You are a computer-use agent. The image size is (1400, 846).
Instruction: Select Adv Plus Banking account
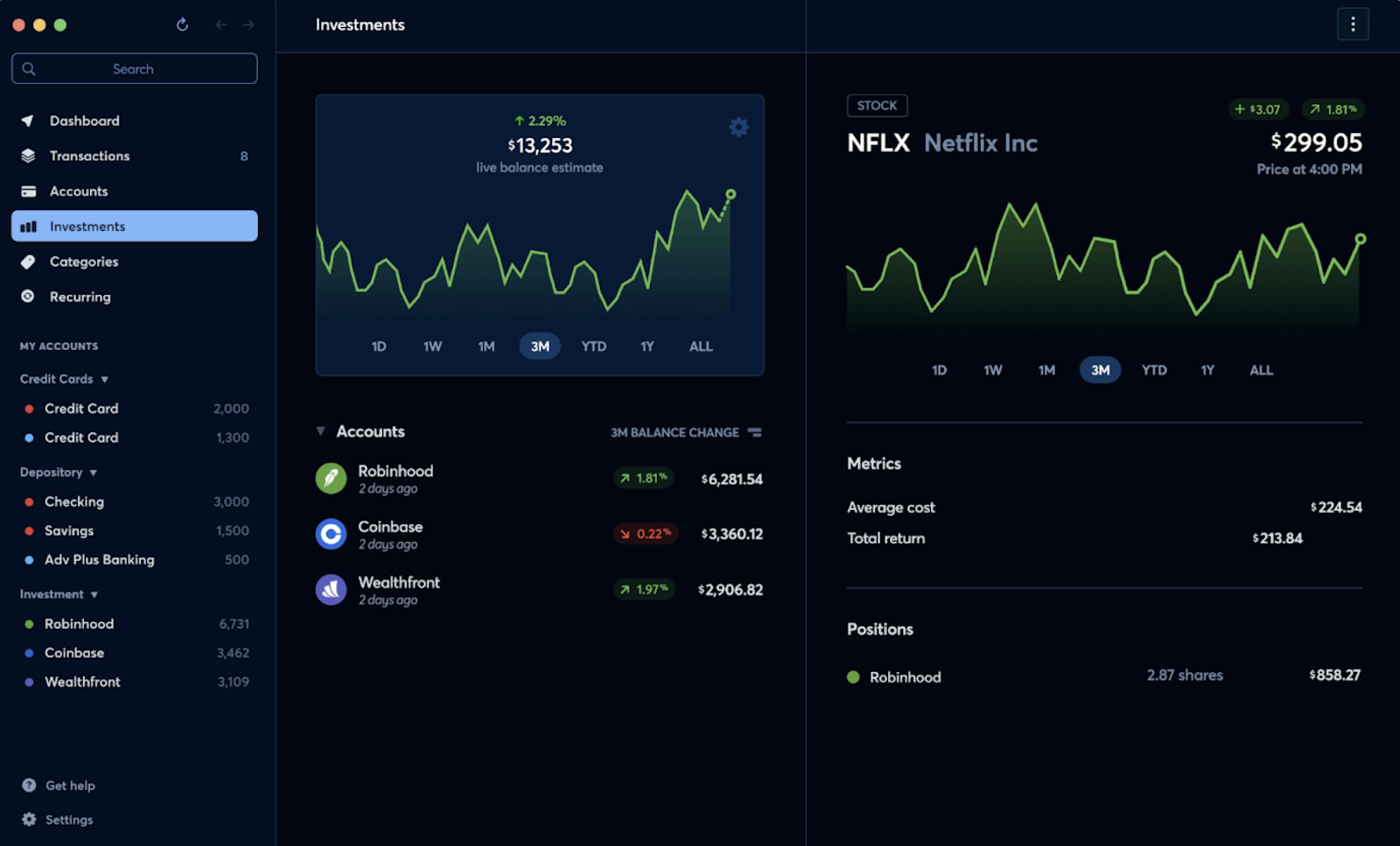(x=136, y=559)
